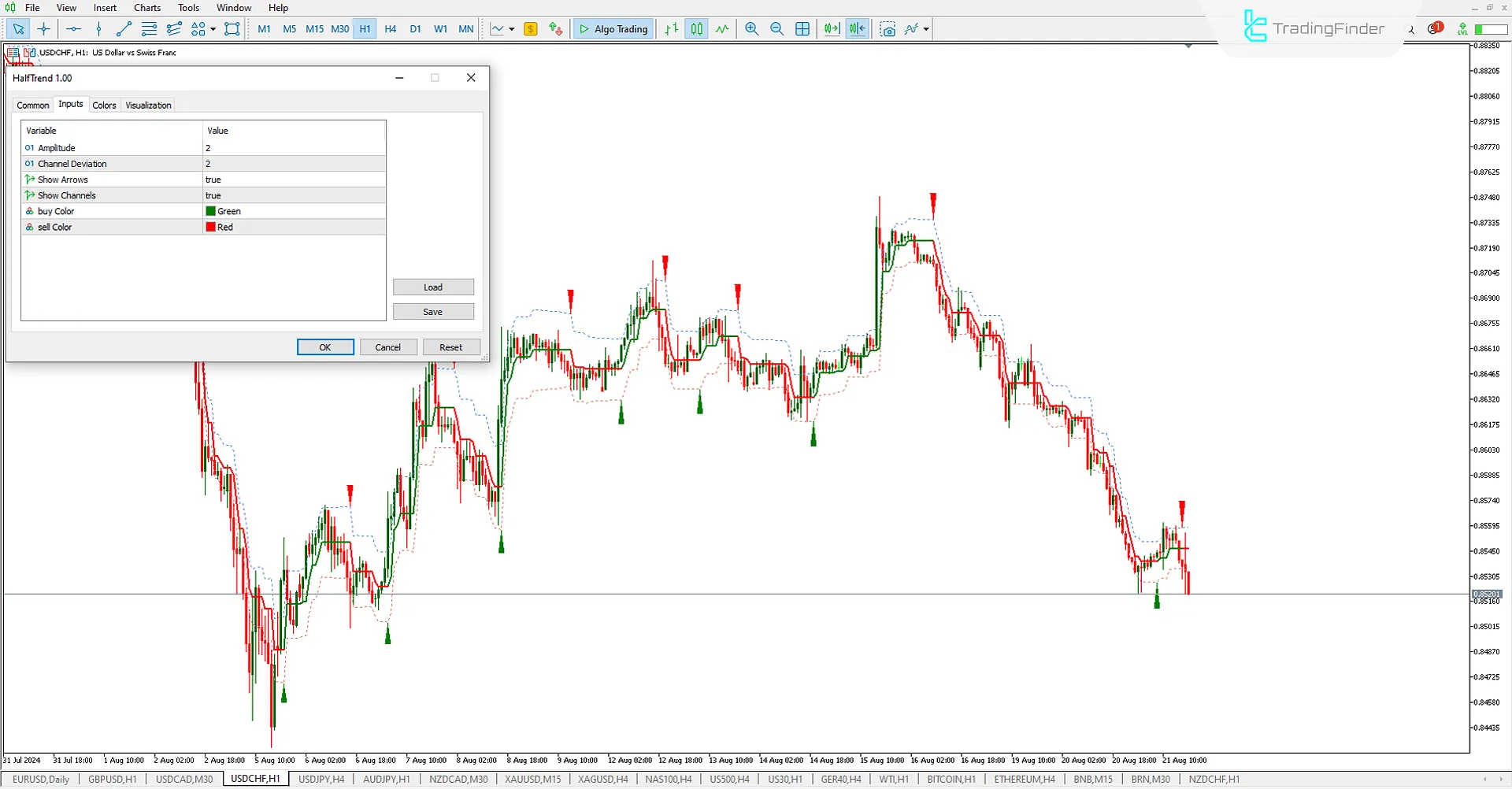
Task: Switch chart to candlestick mode
Action: tap(696, 28)
